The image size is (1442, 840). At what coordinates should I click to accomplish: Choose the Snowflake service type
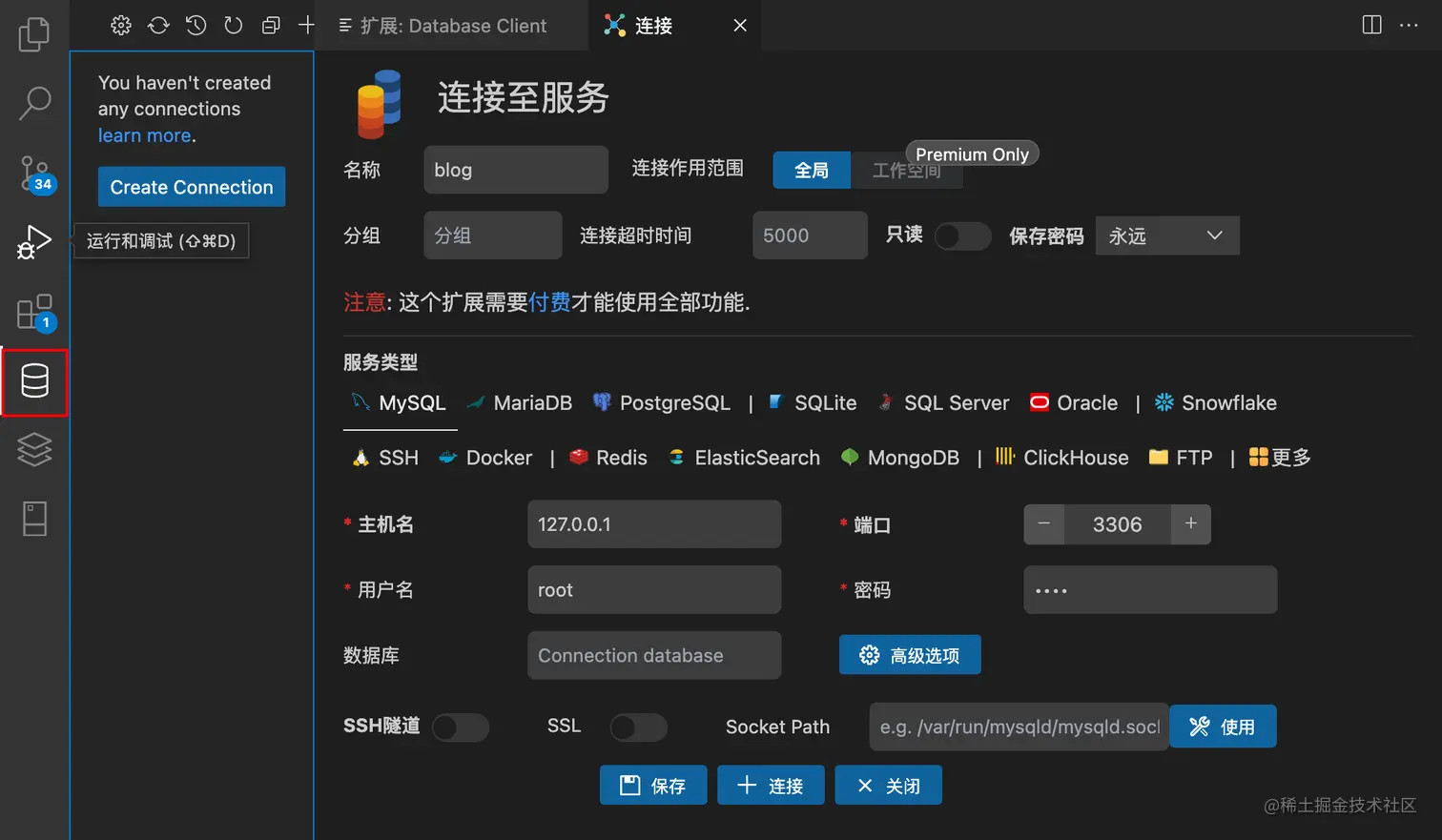1216,403
